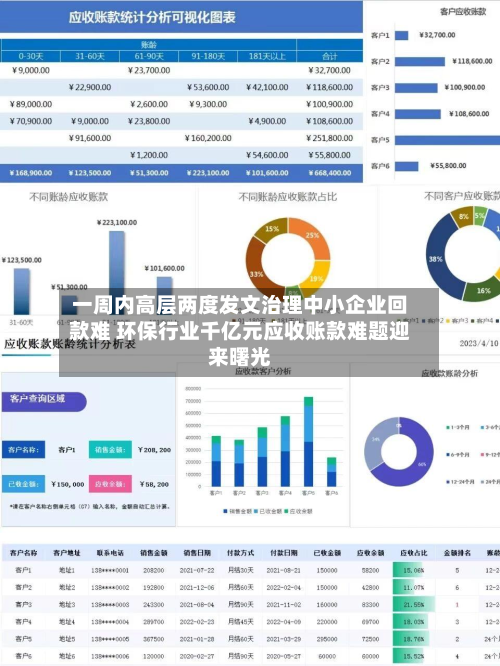Select the 91-180天 column header
The height and width of the screenshot is (666, 500).
[x=208, y=56]
